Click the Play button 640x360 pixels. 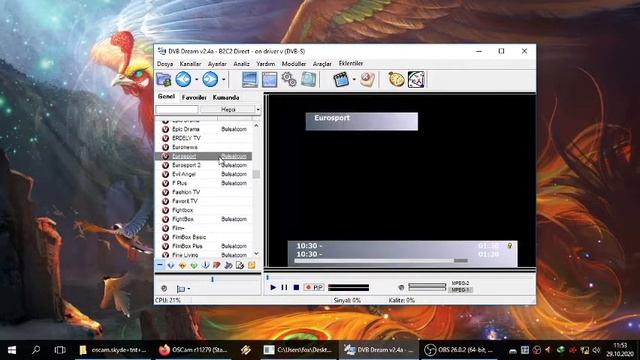[x=273, y=287]
